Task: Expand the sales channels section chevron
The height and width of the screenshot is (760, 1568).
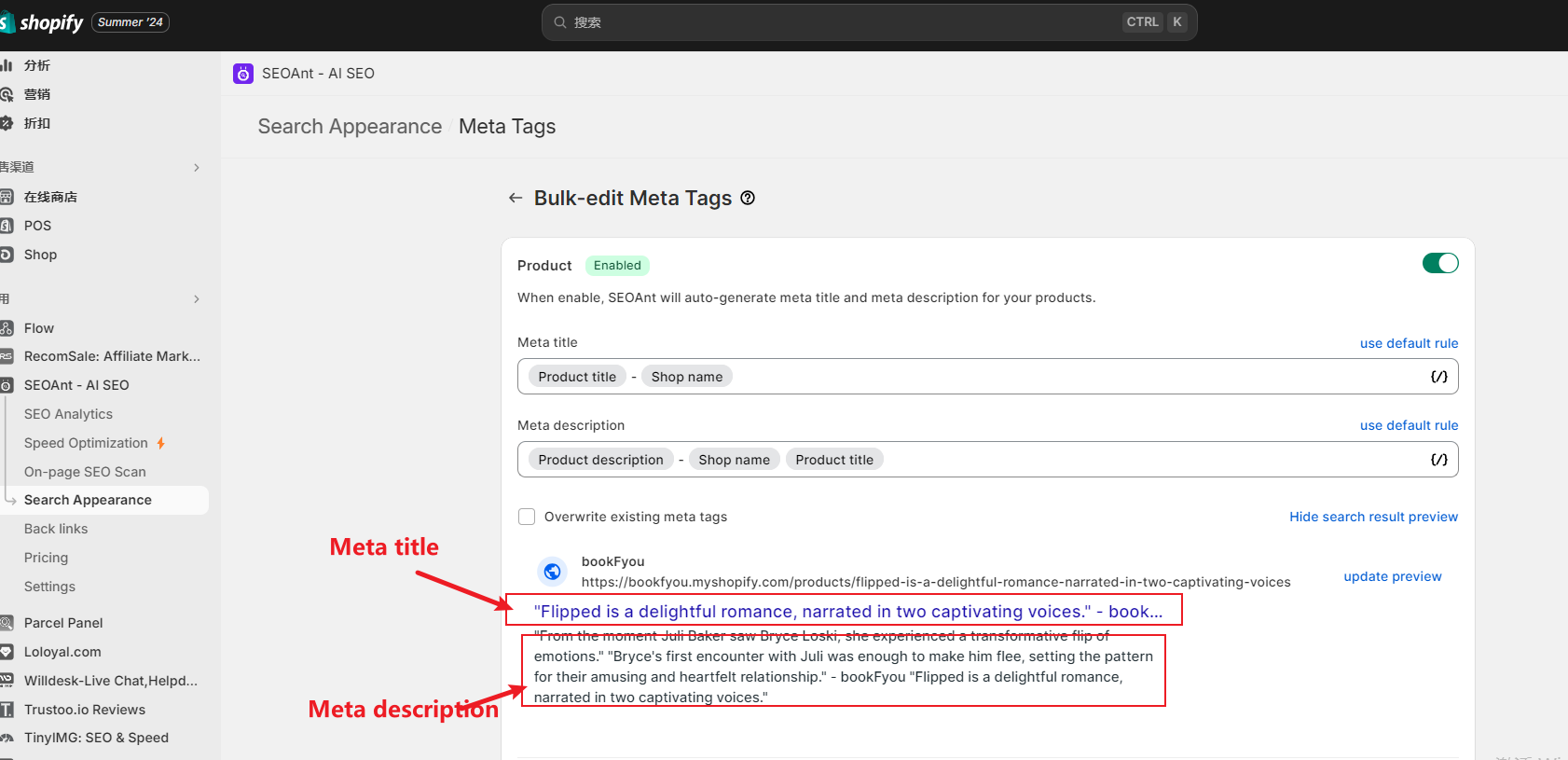Action: pos(197,168)
